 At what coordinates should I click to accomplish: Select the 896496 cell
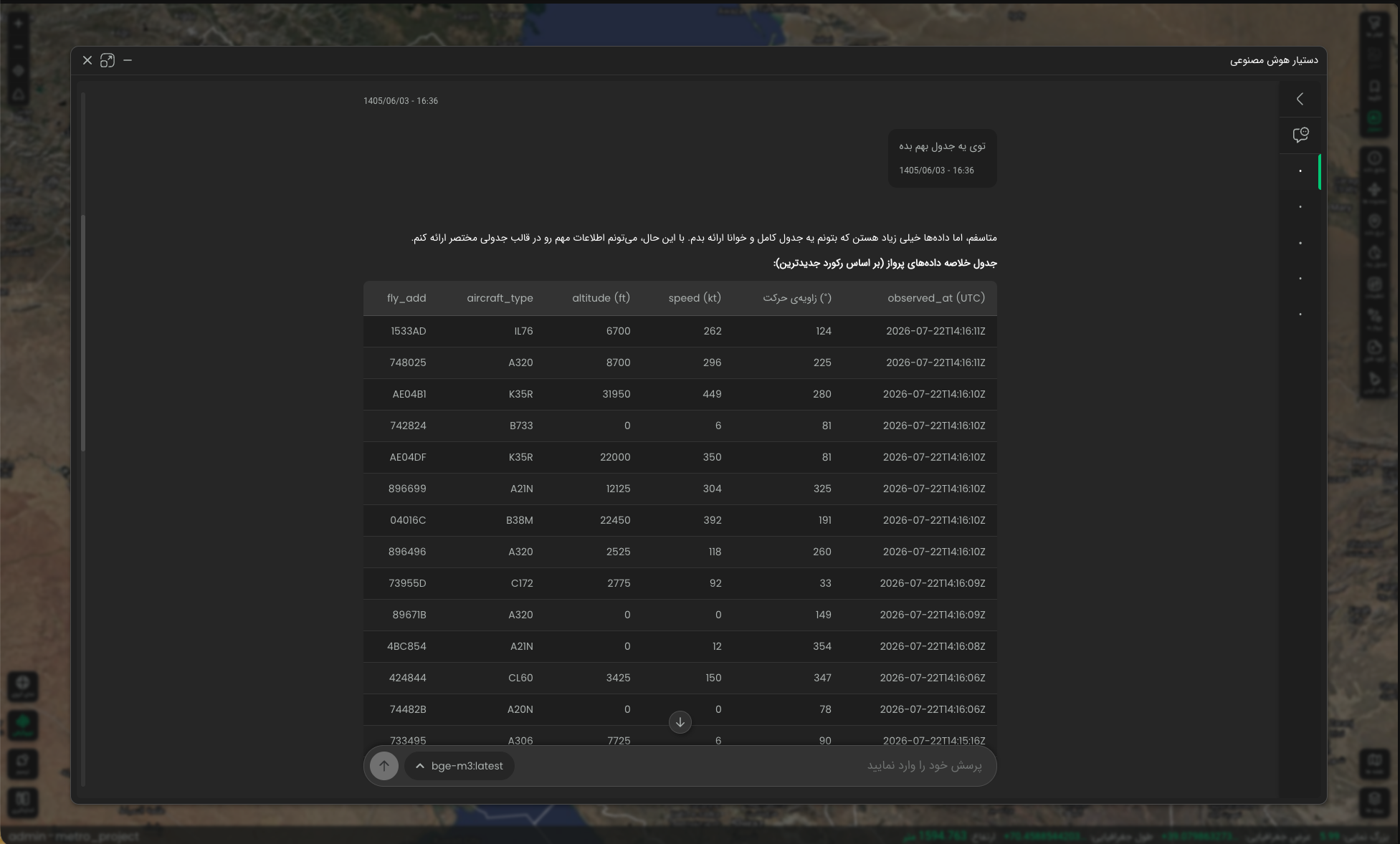pos(407,552)
